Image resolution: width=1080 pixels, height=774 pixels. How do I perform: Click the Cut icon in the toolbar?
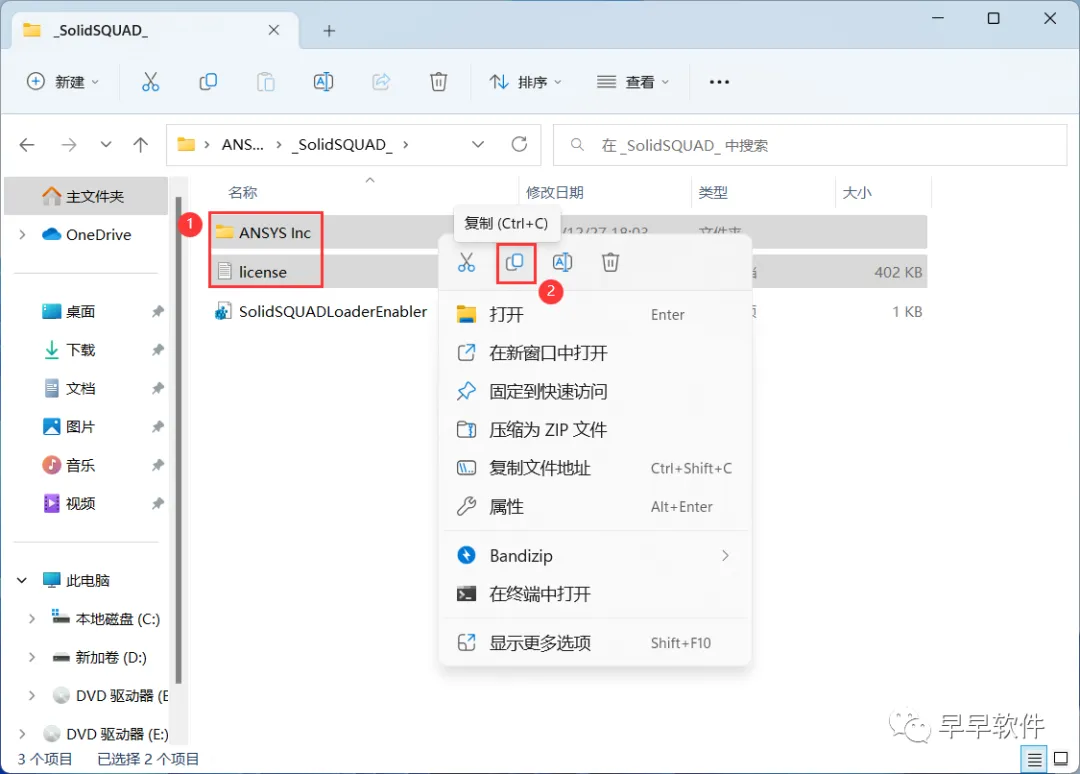tap(150, 82)
